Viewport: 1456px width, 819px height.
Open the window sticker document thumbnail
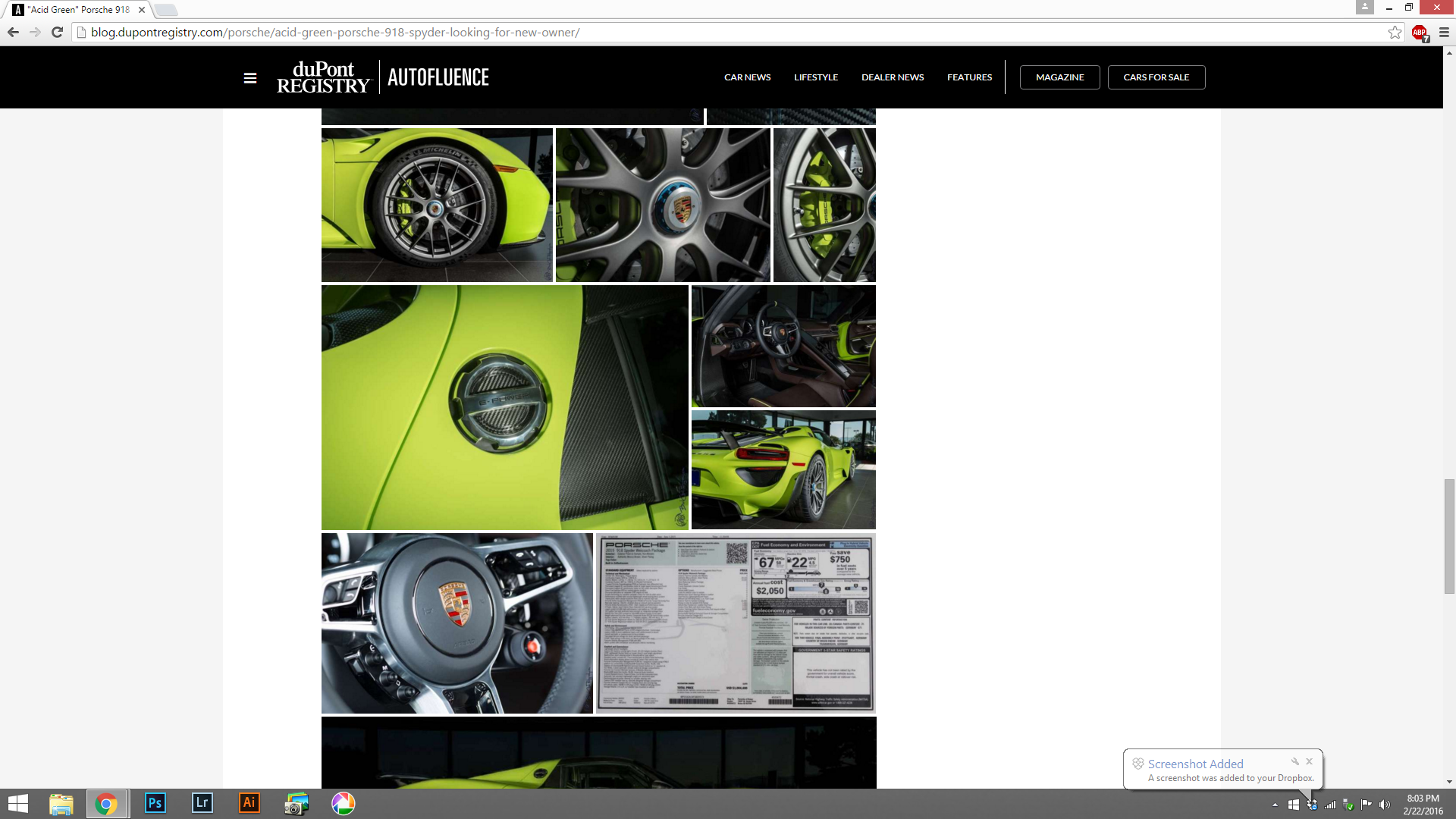736,623
